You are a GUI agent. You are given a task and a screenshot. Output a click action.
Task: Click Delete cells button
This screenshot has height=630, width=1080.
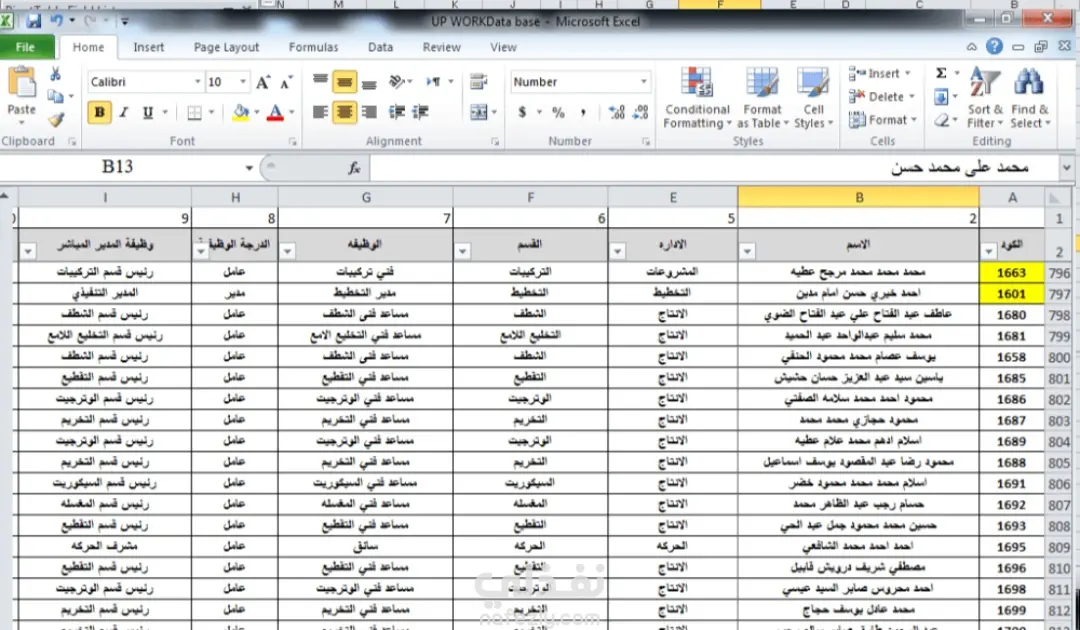click(882, 97)
